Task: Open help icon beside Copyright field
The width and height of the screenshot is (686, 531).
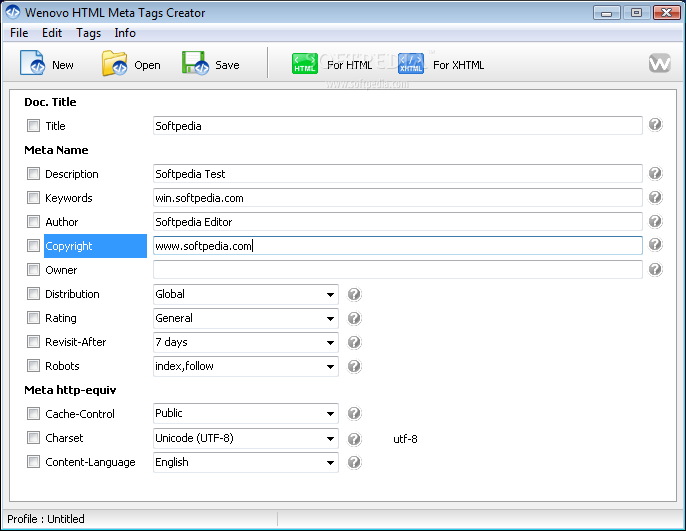Action: point(655,245)
